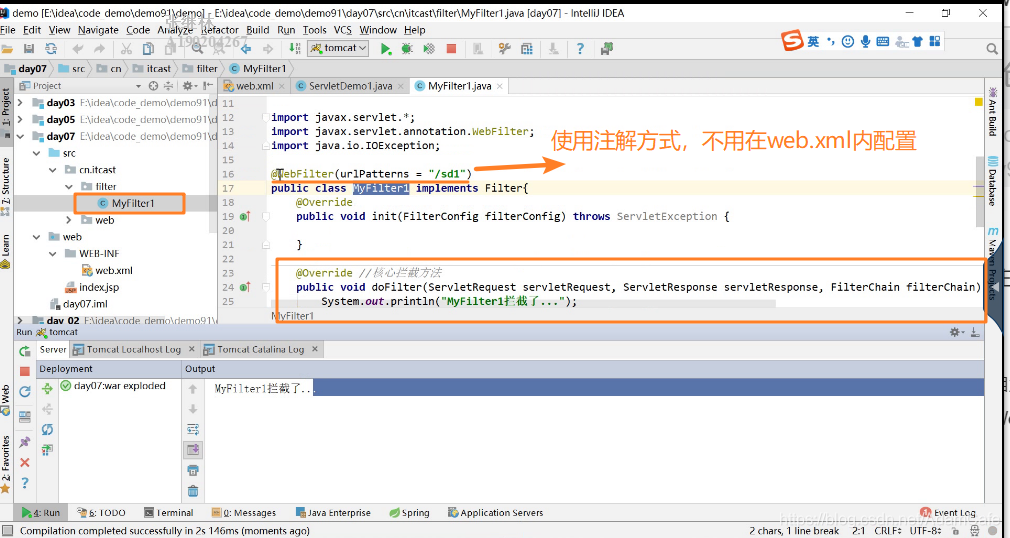Viewport: 1010px width, 538px height.
Task: Click Help question mark in Run panel
Action: [24, 483]
